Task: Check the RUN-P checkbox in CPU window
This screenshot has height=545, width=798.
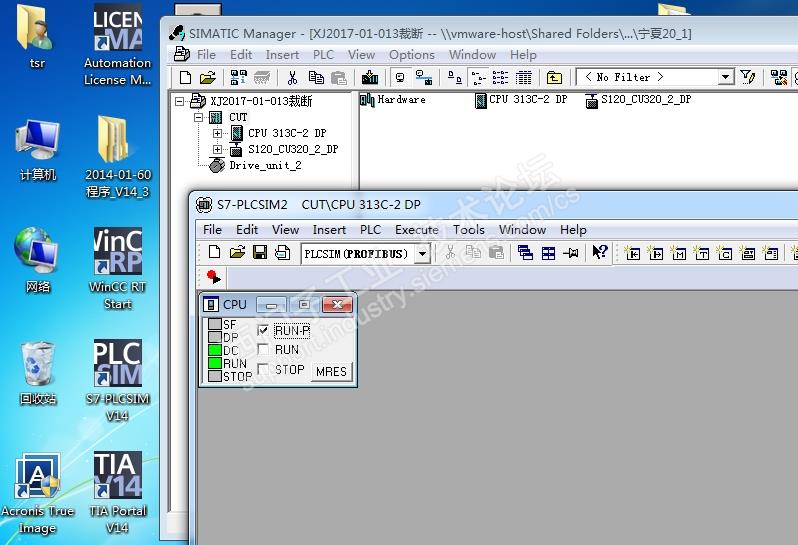Action: pyautogui.click(x=263, y=330)
